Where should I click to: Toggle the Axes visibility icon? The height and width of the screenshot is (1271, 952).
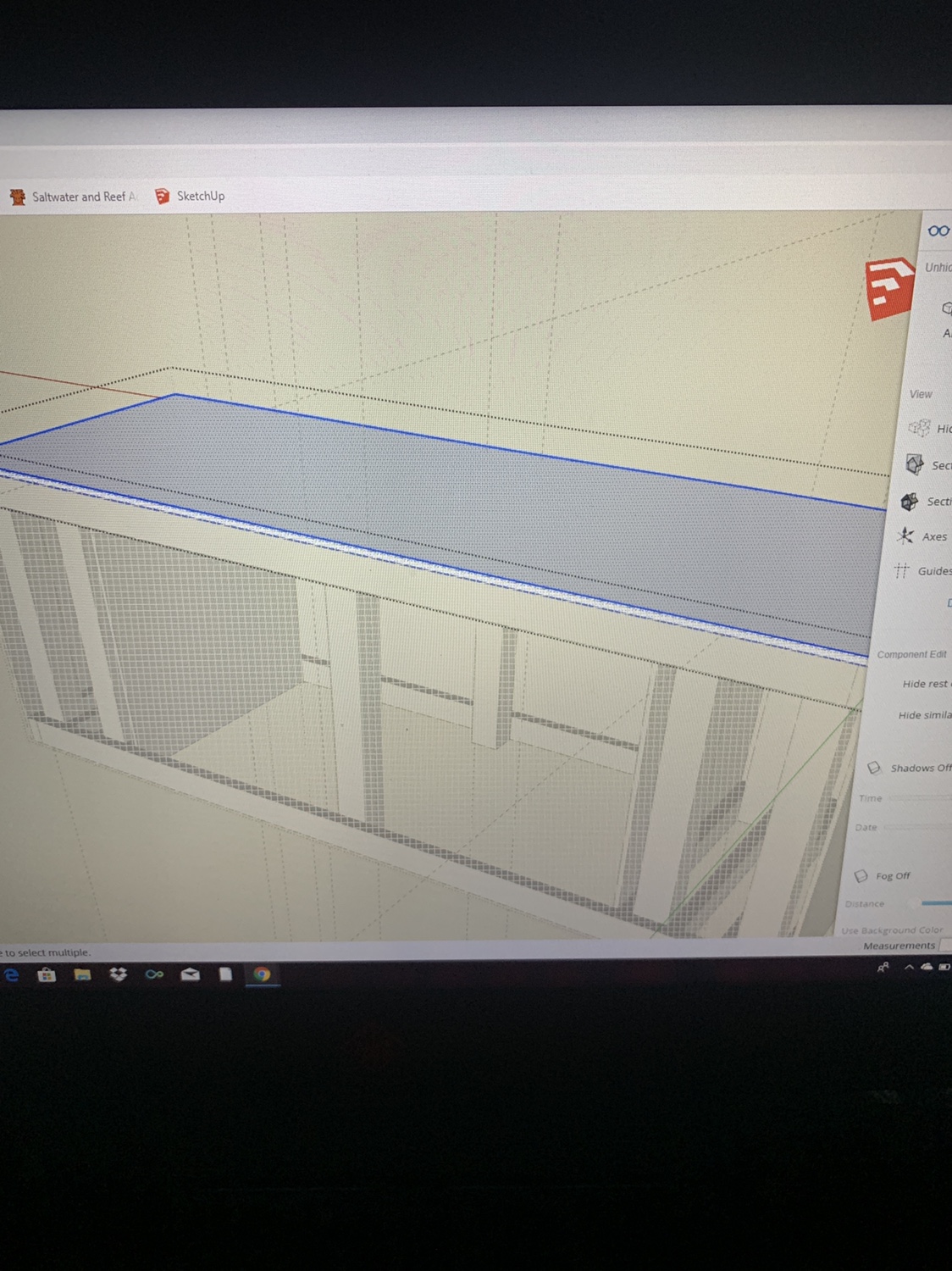point(905,536)
